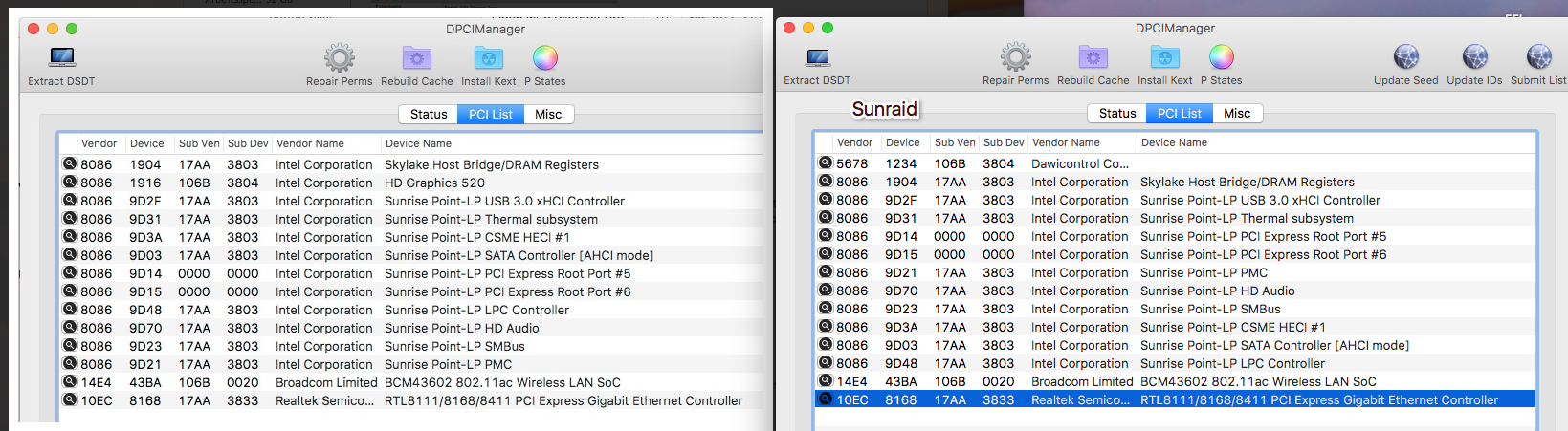Click Rebuild Cache icon in left window
The height and width of the screenshot is (431, 1568).
[417, 58]
